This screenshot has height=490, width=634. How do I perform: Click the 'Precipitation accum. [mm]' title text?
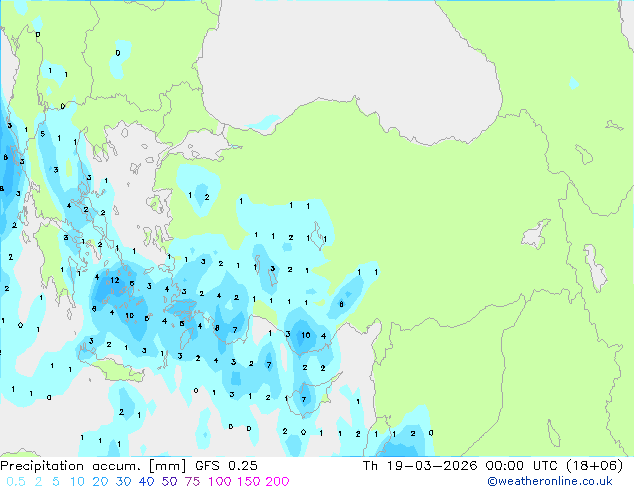pos(93,466)
